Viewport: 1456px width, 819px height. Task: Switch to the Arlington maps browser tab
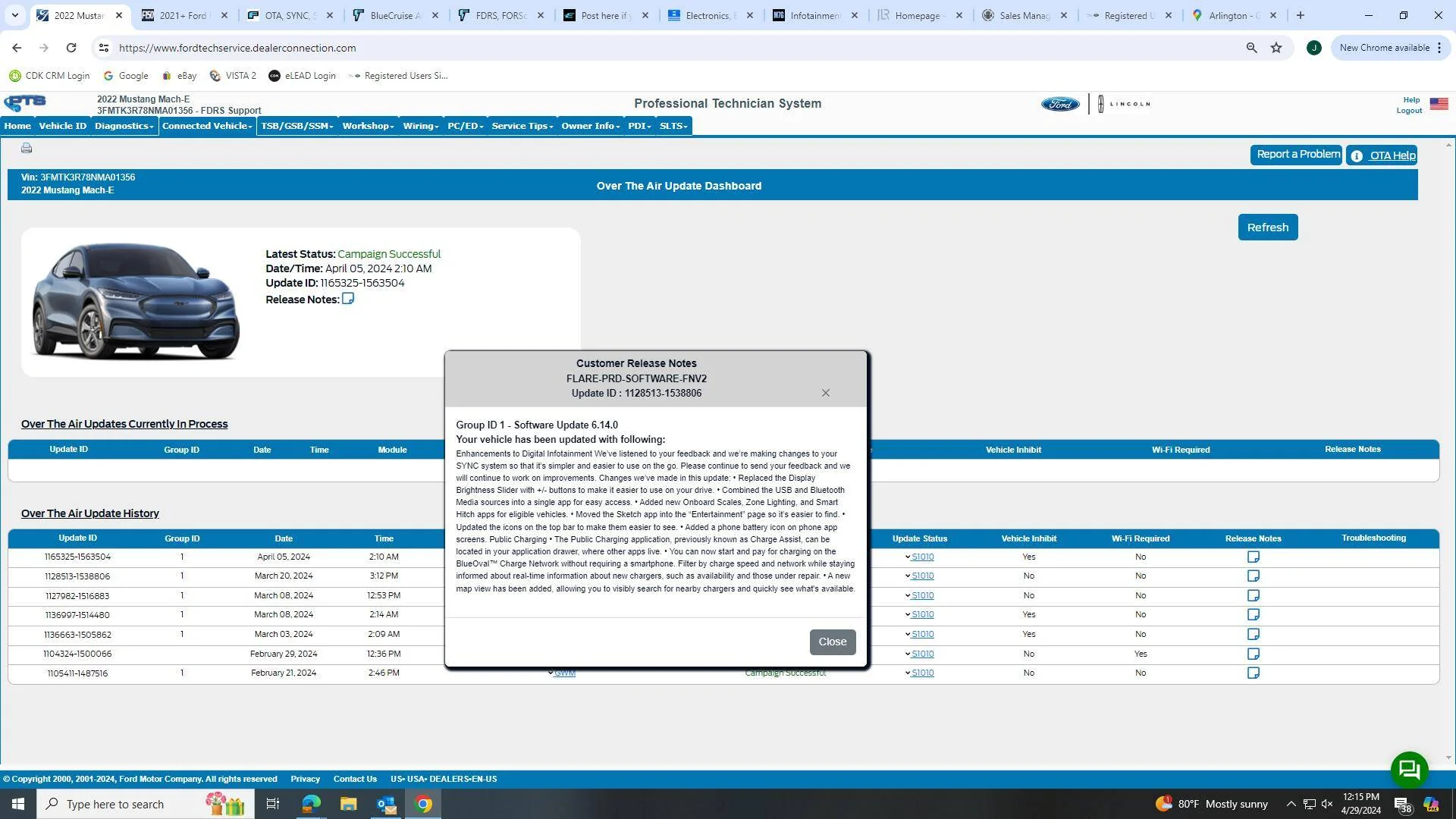click(1235, 15)
